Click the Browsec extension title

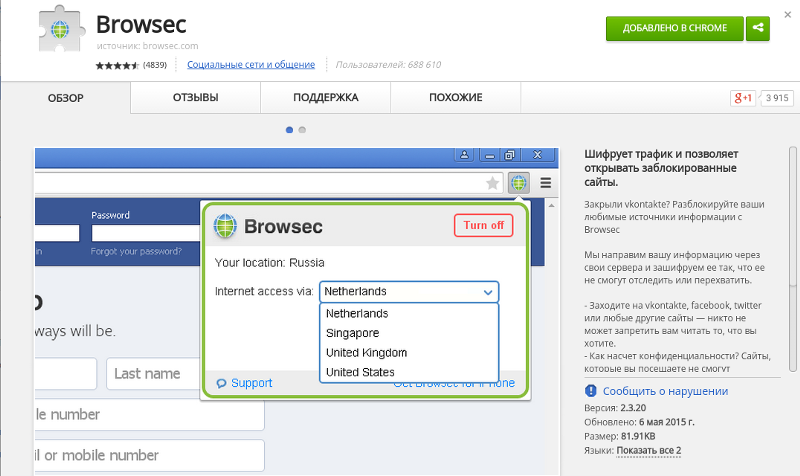point(141,24)
